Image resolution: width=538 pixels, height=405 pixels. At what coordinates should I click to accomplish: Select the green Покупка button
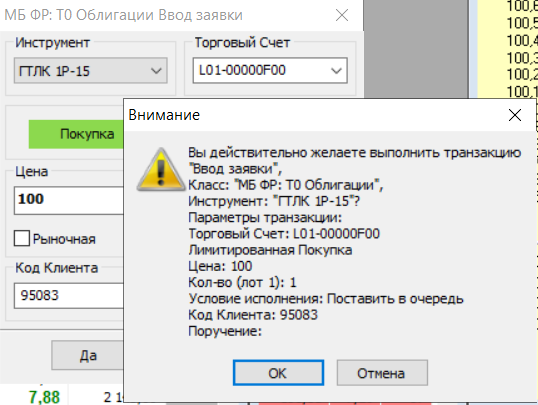tap(76, 134)
